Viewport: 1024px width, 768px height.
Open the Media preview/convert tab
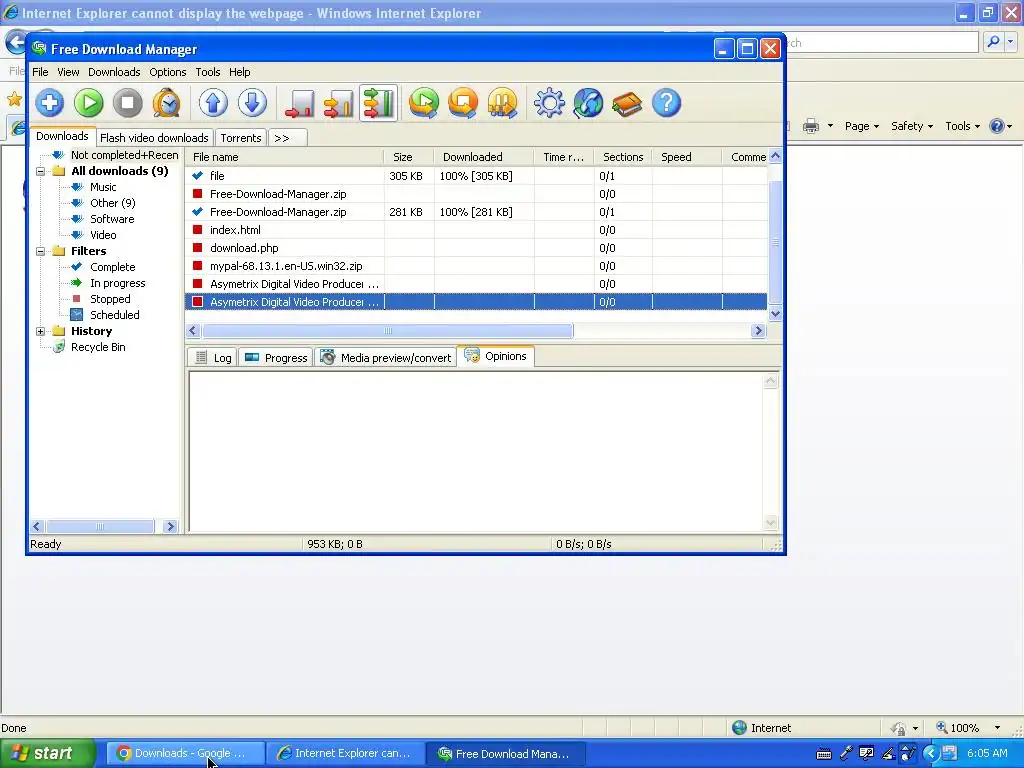pos(386,358)
